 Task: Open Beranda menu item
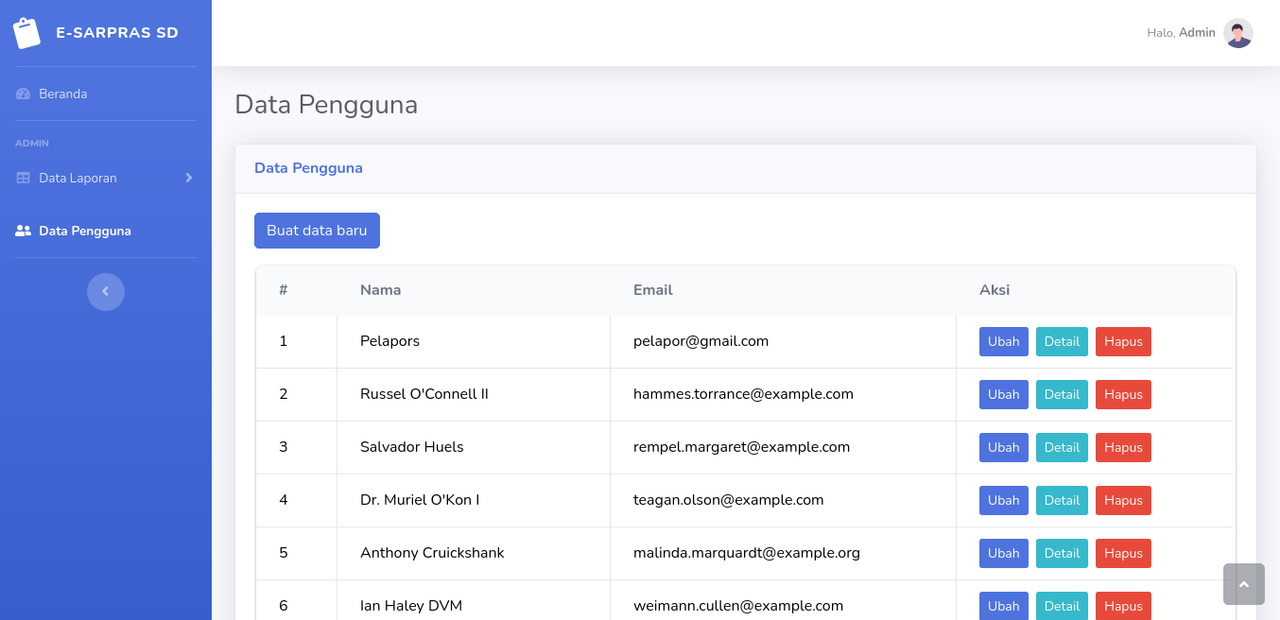(x=106, y=94)
